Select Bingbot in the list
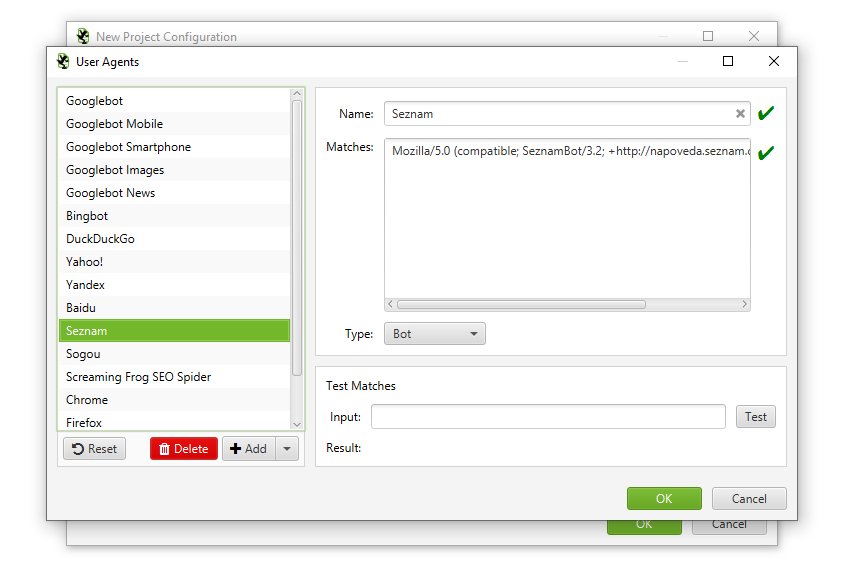The height and width of the screenshot is (571, 850). pos(174,216)
